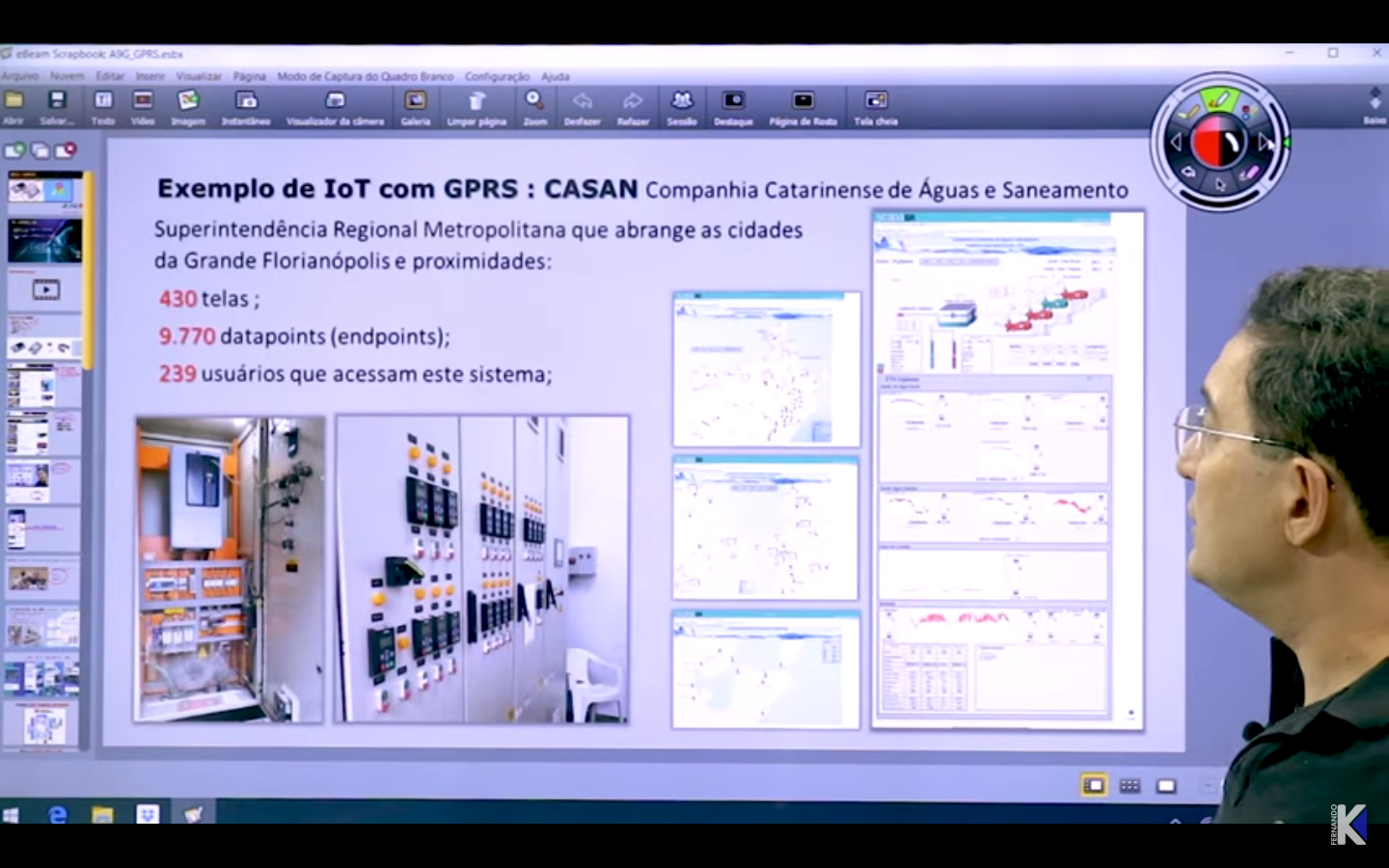1389x868 pixels.
Task: Open the Configuração menu
Action: click(x=497, y=76)
